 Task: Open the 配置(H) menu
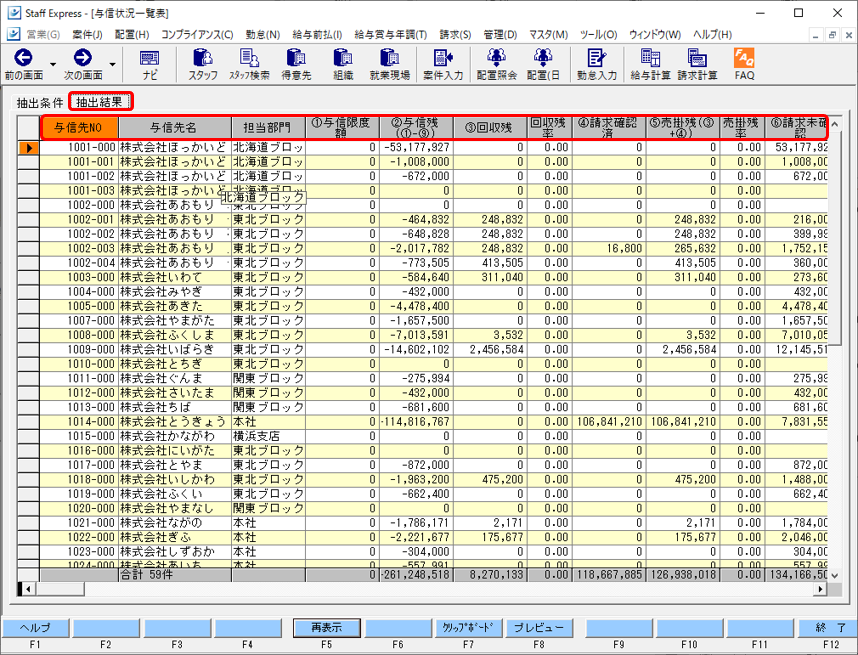tap(132, 34)
